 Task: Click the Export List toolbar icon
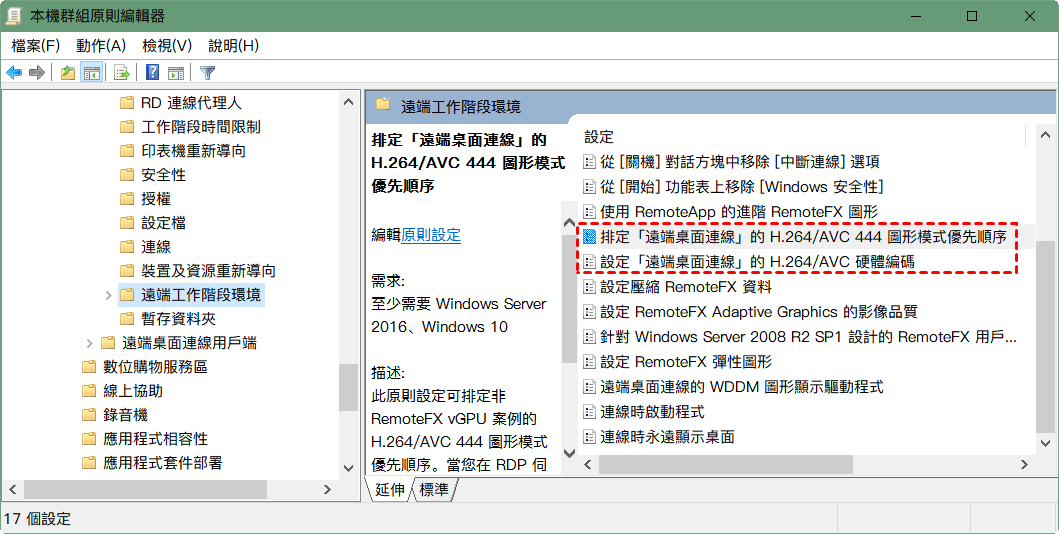click(x=122, y=72)
